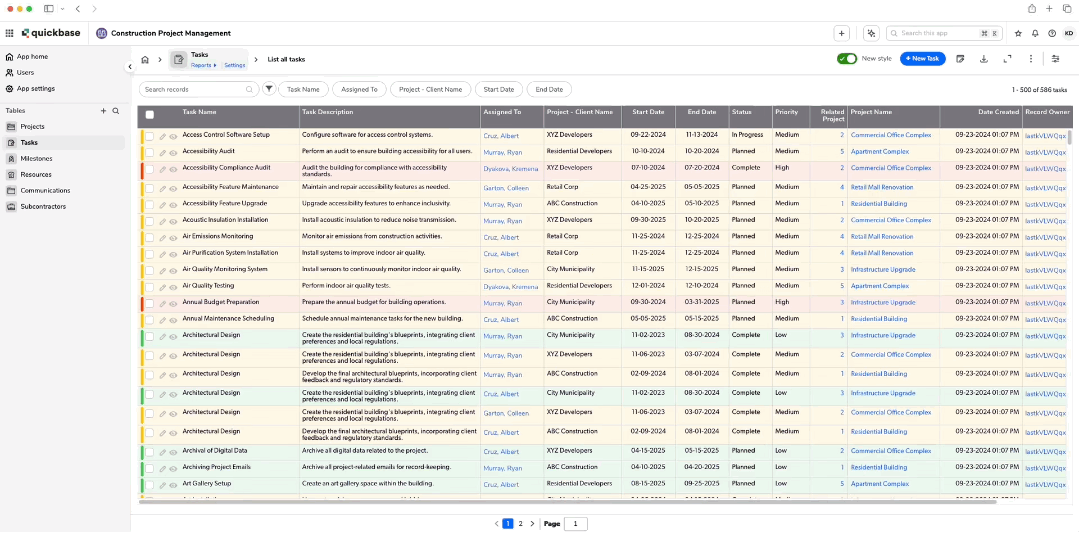Click the vertical scrollbar of the table
This screenshot has height=533, width=1080.
pos(1070,137)
